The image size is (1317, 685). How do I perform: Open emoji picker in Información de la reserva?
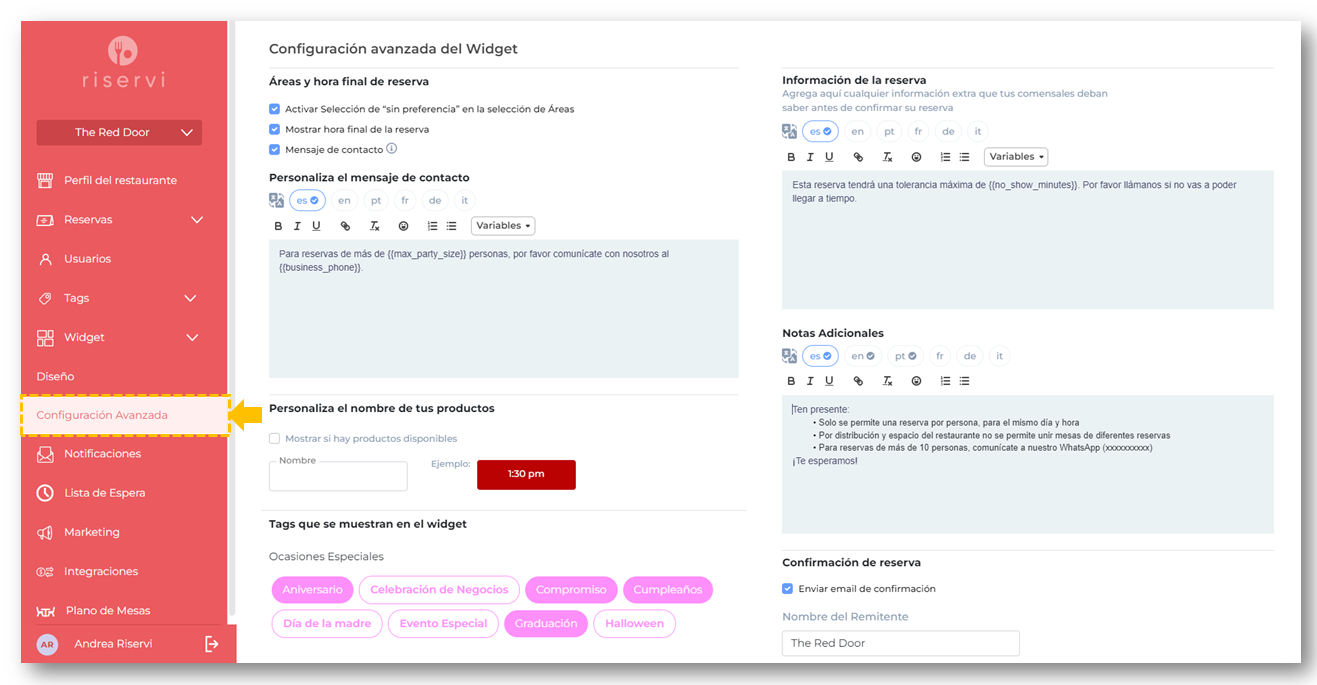click(x=916, y=157)
